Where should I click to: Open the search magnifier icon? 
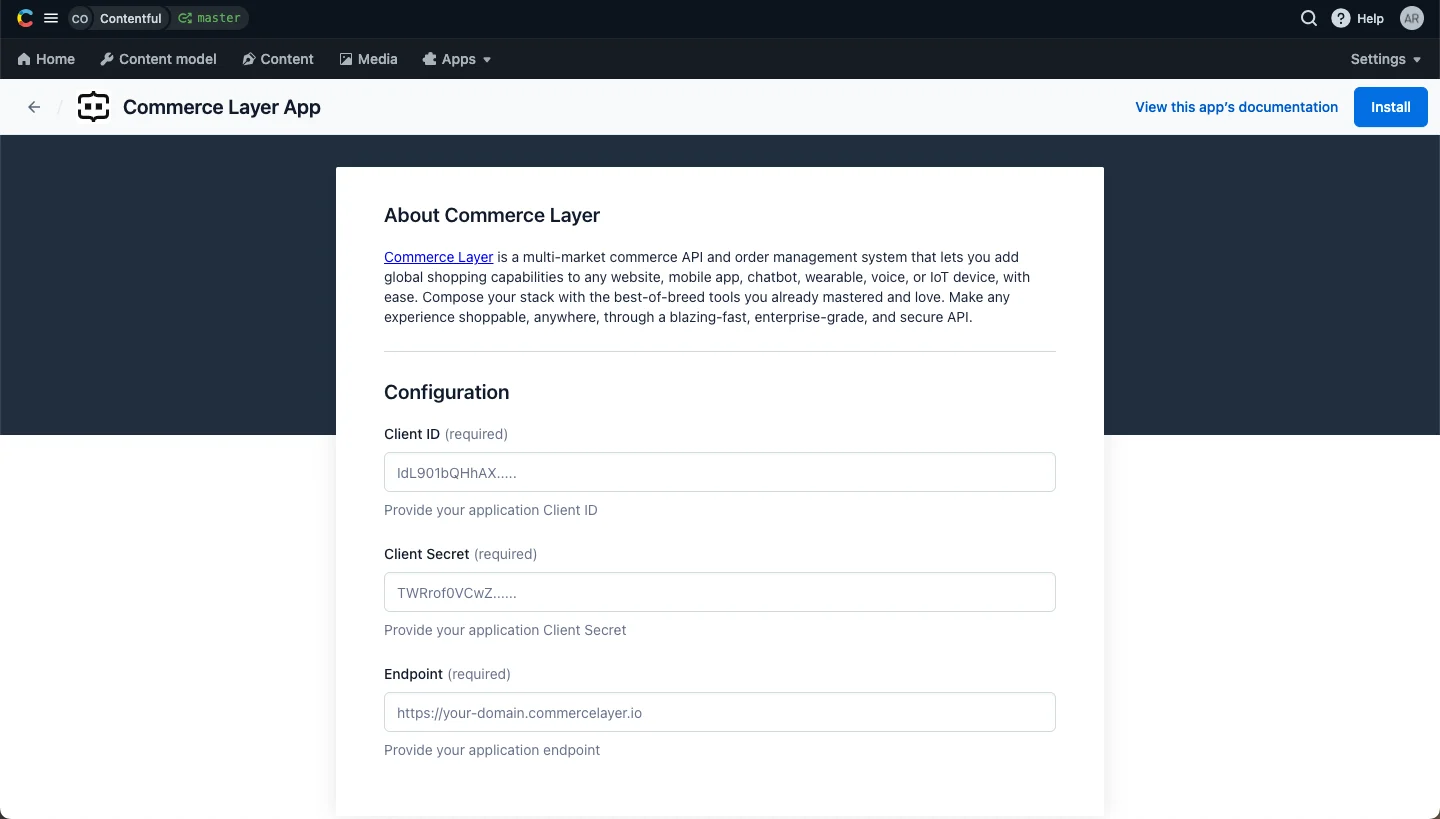click(1308, 18)
